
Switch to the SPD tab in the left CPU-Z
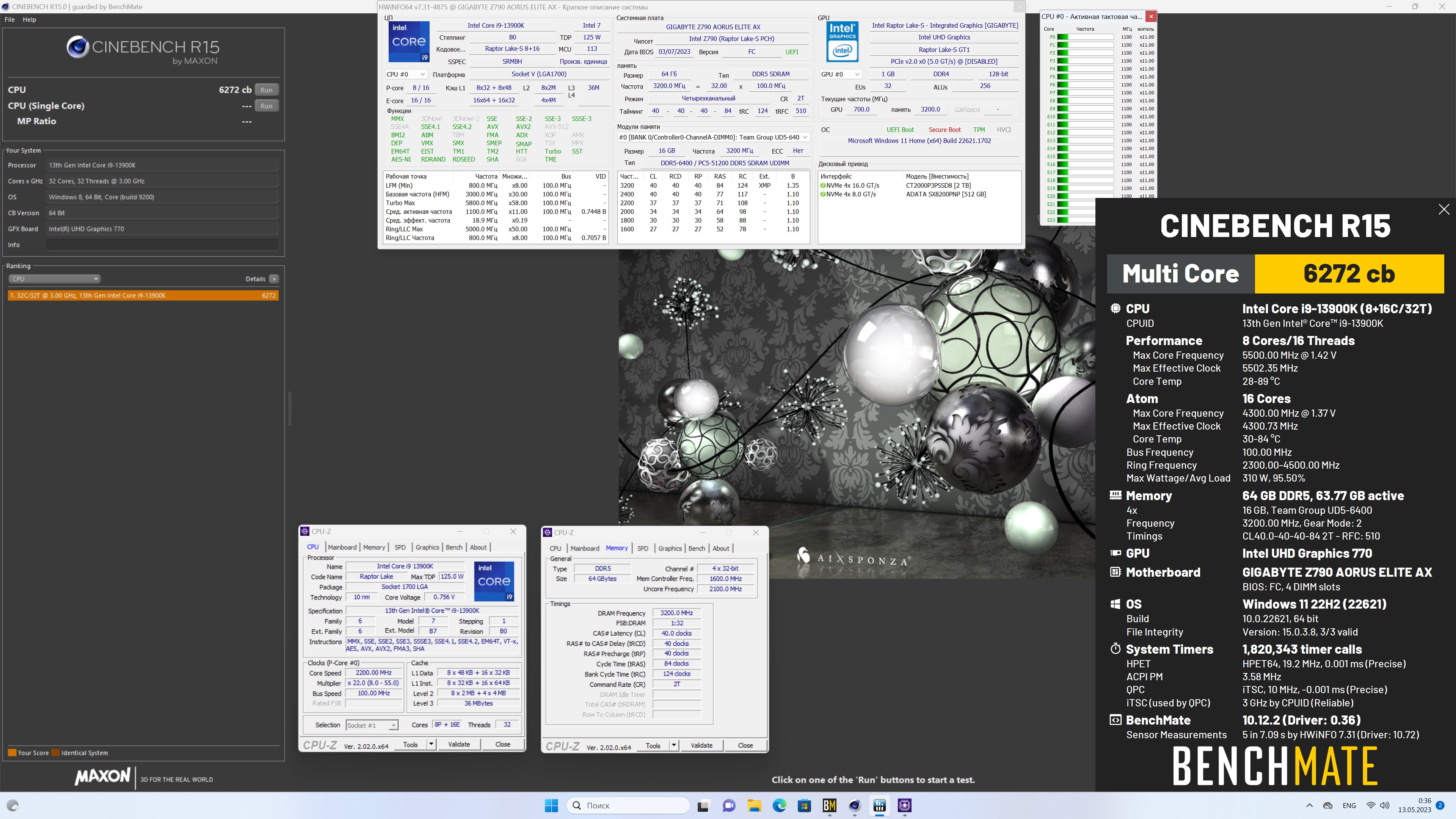tap(400, 547)
